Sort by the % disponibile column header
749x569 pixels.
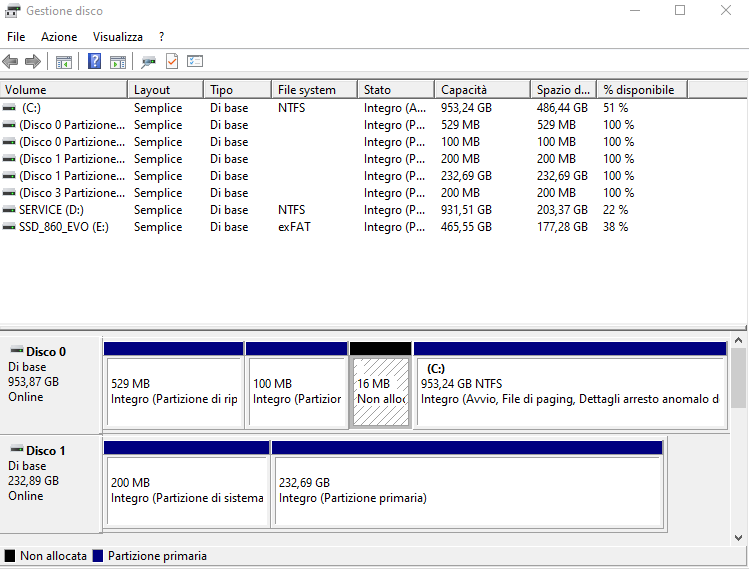(x=642, y=90)
